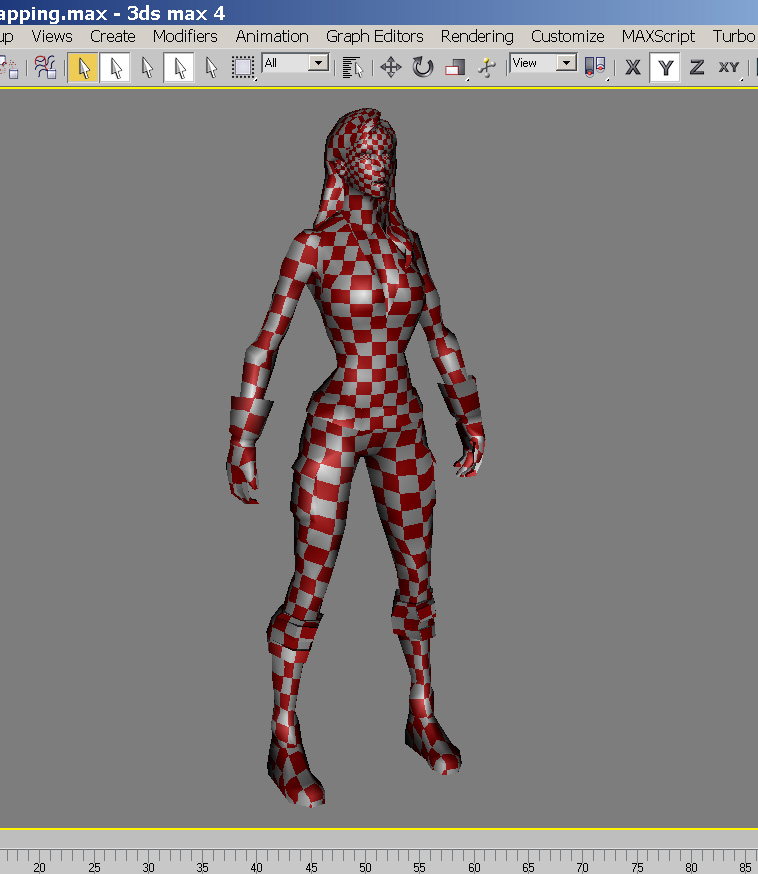Restrict transforms to the Z axis

(697, 68)
